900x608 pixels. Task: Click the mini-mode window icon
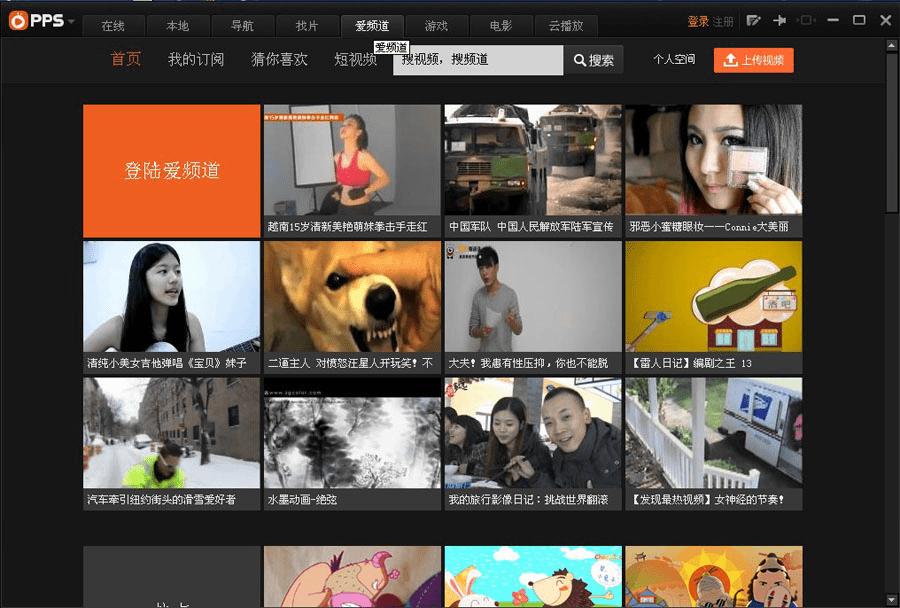tap(806, 21)
